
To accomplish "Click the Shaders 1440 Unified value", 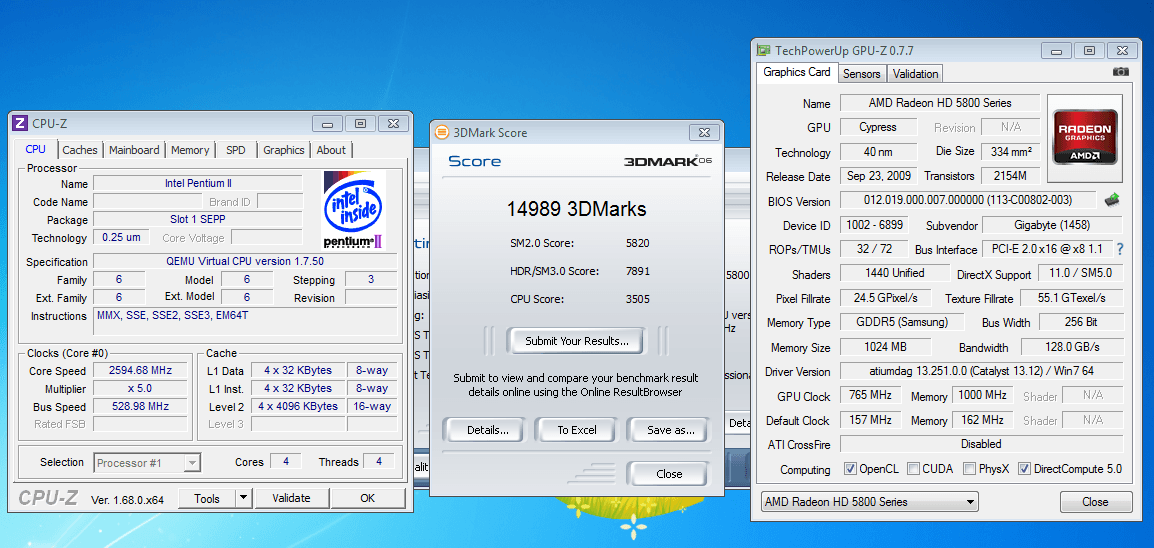I will tap(893, 274).
